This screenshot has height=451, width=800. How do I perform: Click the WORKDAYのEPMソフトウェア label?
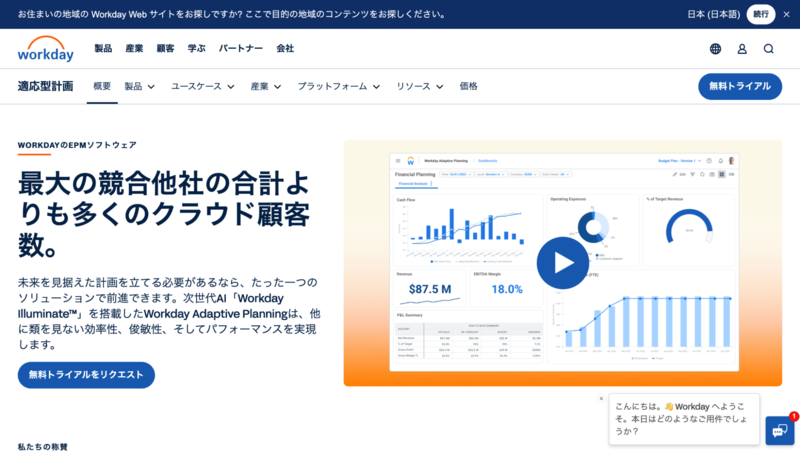(77, 145)
